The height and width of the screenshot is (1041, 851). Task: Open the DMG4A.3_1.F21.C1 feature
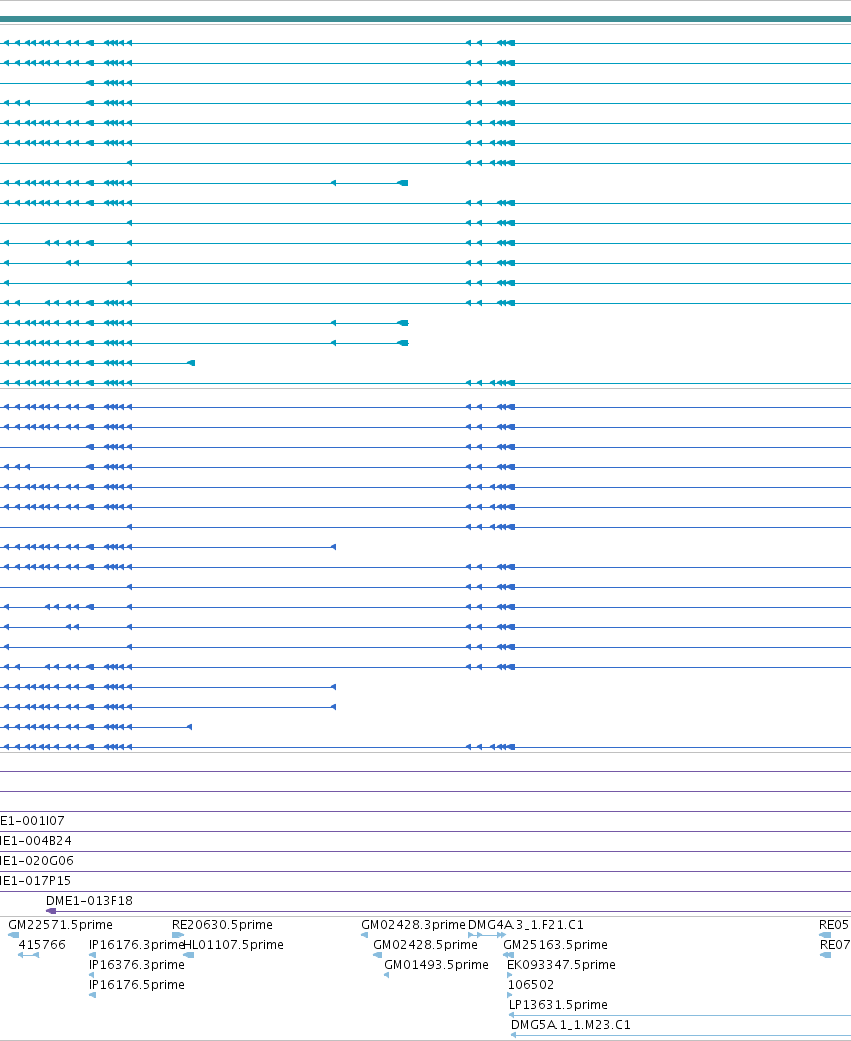coord(526,924)
